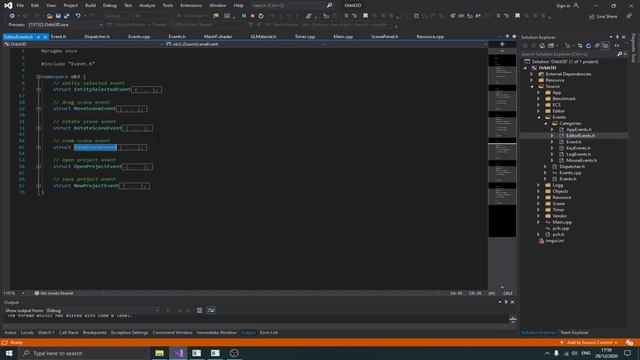Open file with the folder toolbar icon
640x360 pixels.
pyautogui.click(x=49, y=16)
